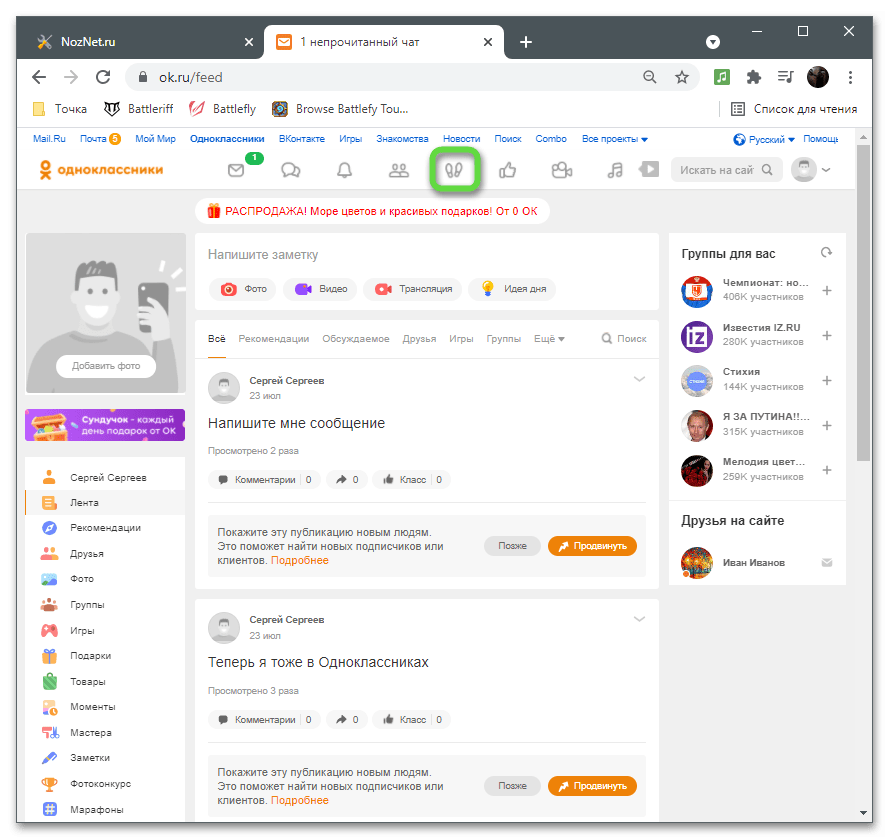Switch to Рекомендации feed tab
The width and height of the screenshot is (889, 839).
coord(273,338)
